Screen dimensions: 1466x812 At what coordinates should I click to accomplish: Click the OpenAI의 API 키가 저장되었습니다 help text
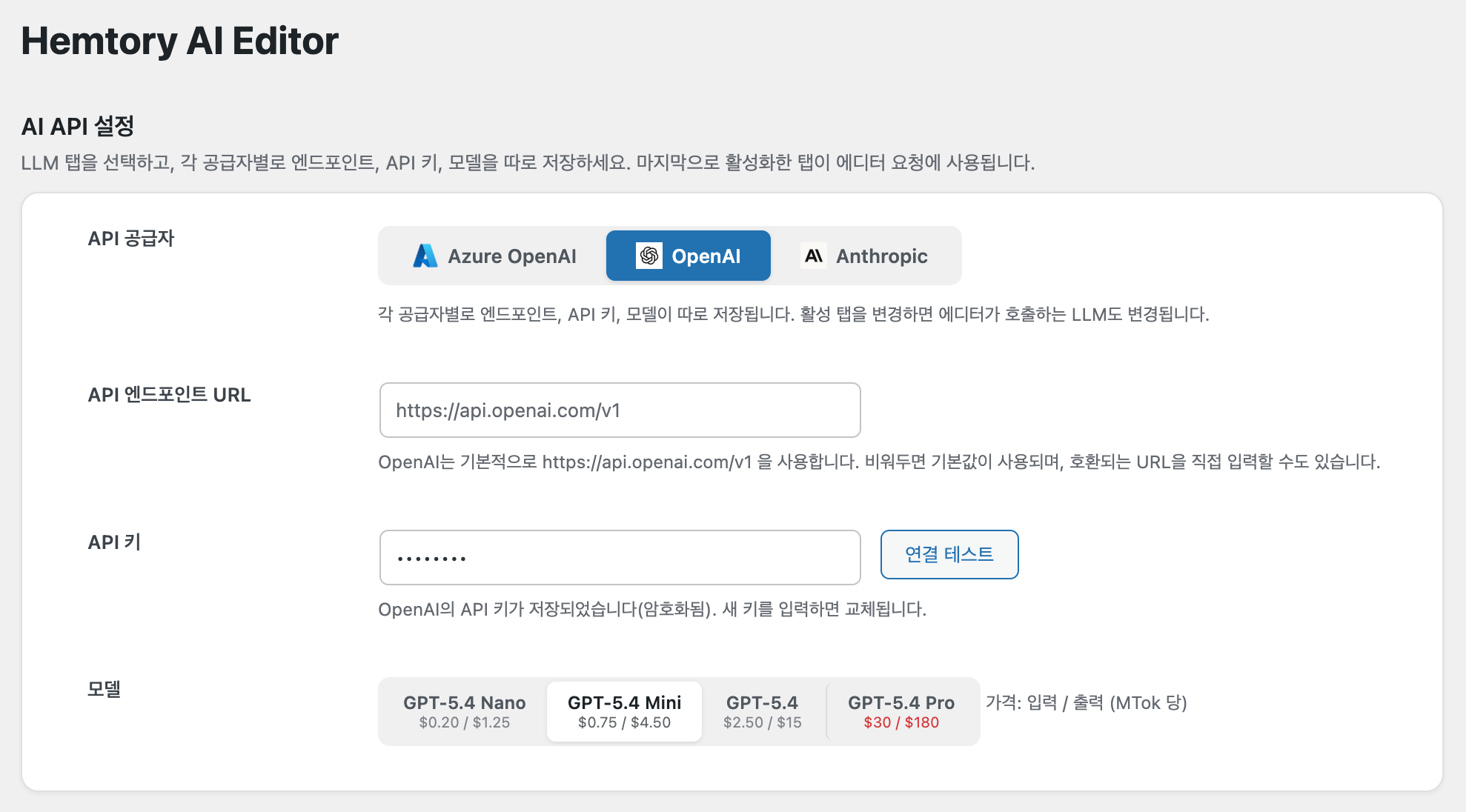652,610
